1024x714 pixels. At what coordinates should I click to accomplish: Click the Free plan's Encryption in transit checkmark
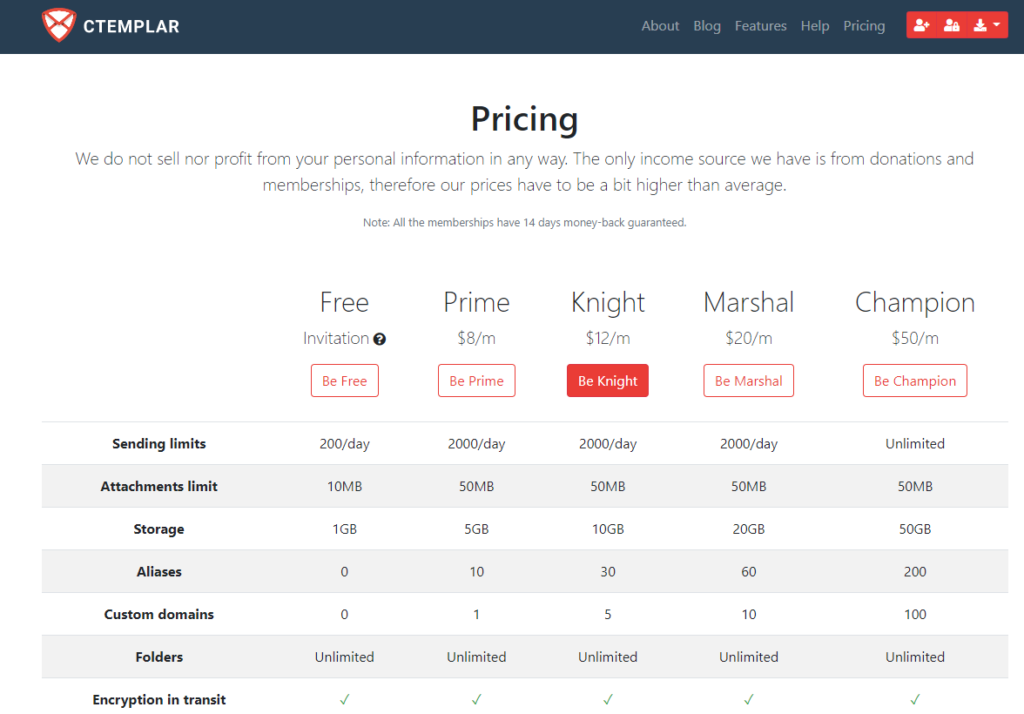coord(344,700)
